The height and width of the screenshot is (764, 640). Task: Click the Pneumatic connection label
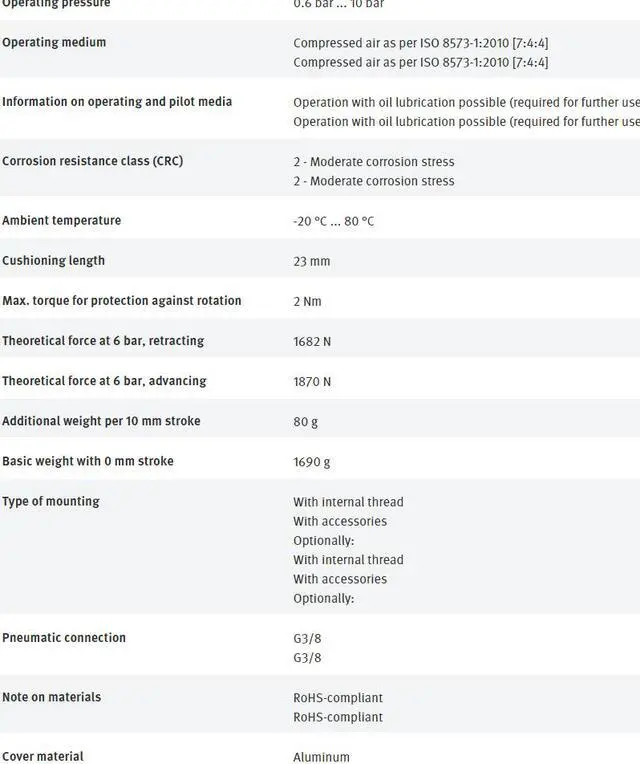click(x=64, y=638)
